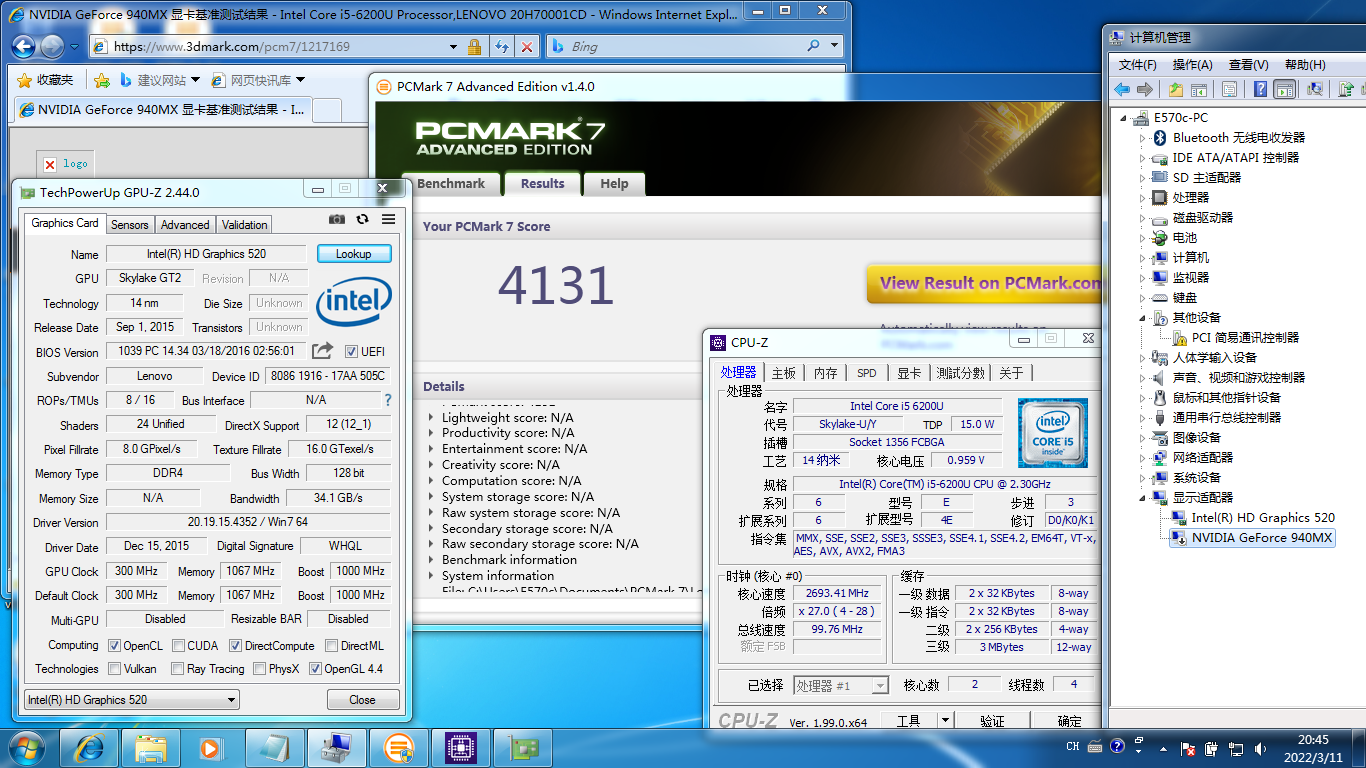This screenshot has width=1366, height=768.
Task: Expand Bluetooth 无线电收发器 tree node
Action: tap(1142, 138)
